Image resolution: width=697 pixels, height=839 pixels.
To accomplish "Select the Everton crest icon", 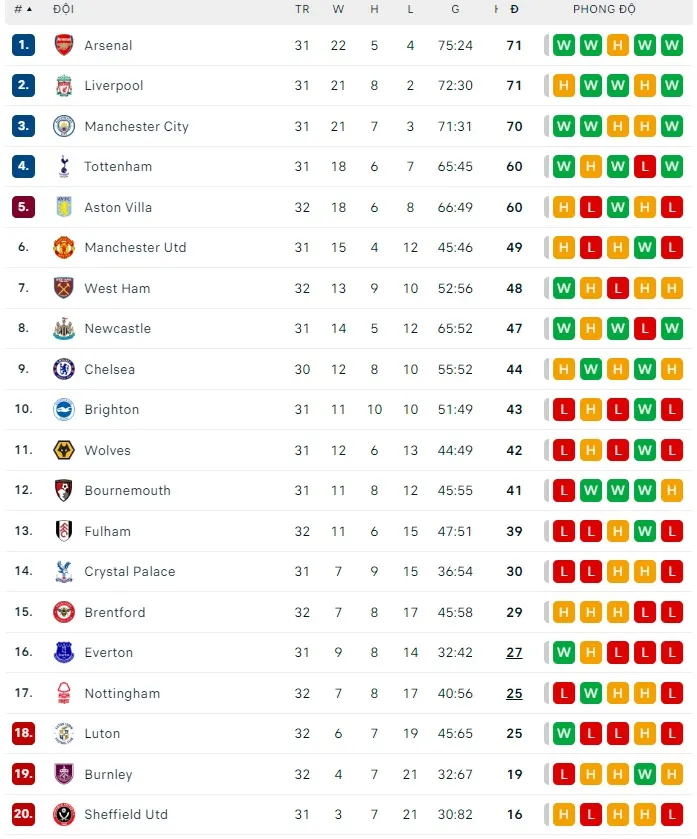I will coord(64,653).
